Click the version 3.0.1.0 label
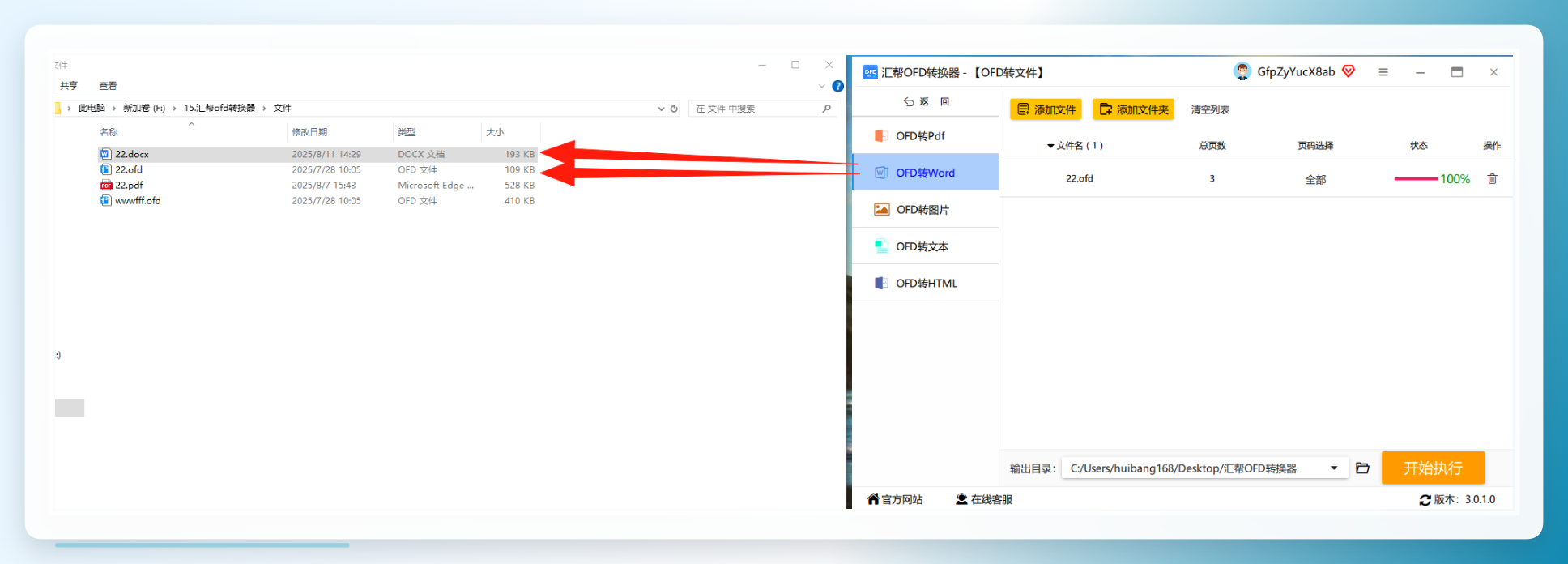Viewport: 1568px width, 564px height. coord(1464,499)
